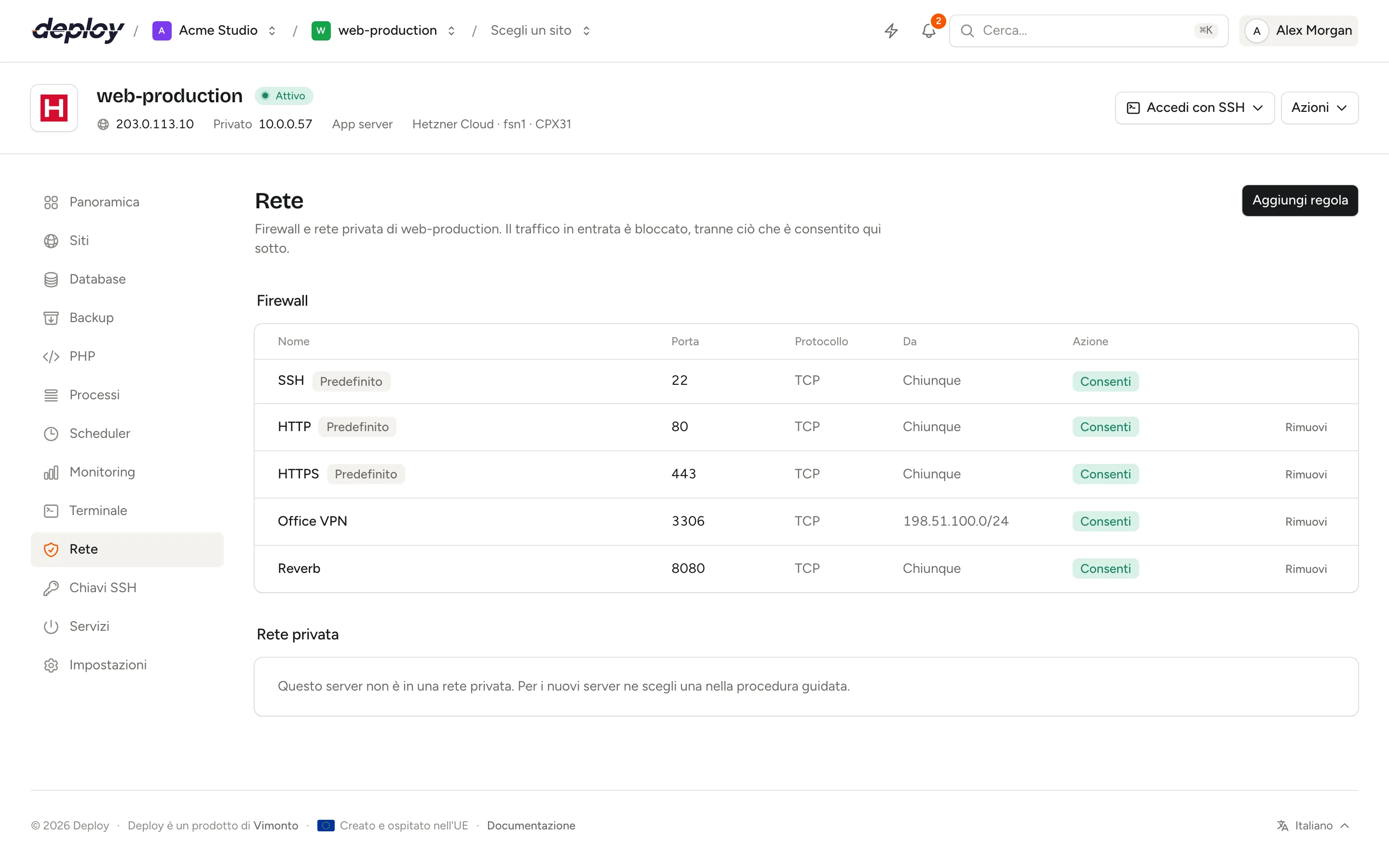Open Impostazioni section in sidebar

click(127, 665)
